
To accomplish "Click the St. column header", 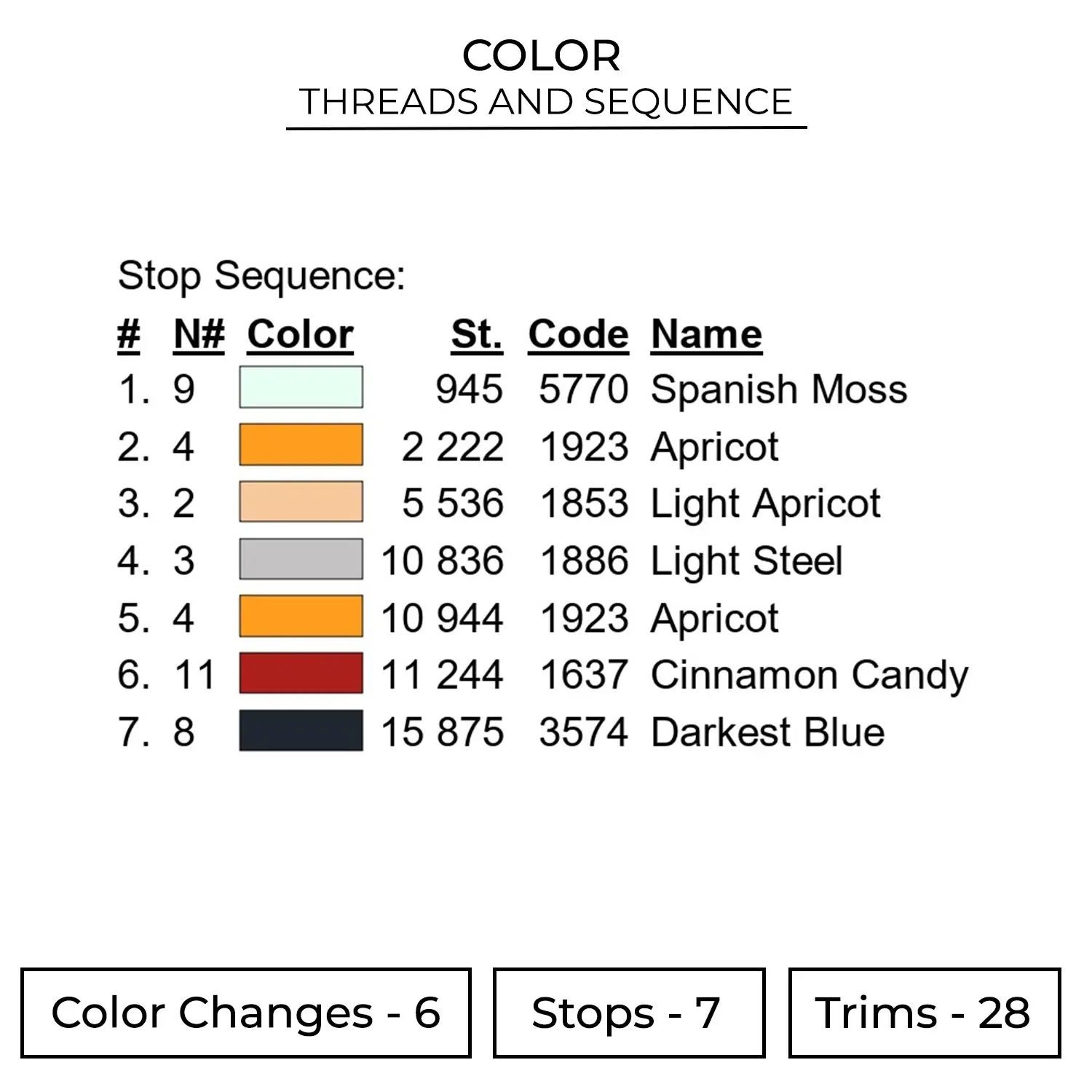I will coord(476,335).
